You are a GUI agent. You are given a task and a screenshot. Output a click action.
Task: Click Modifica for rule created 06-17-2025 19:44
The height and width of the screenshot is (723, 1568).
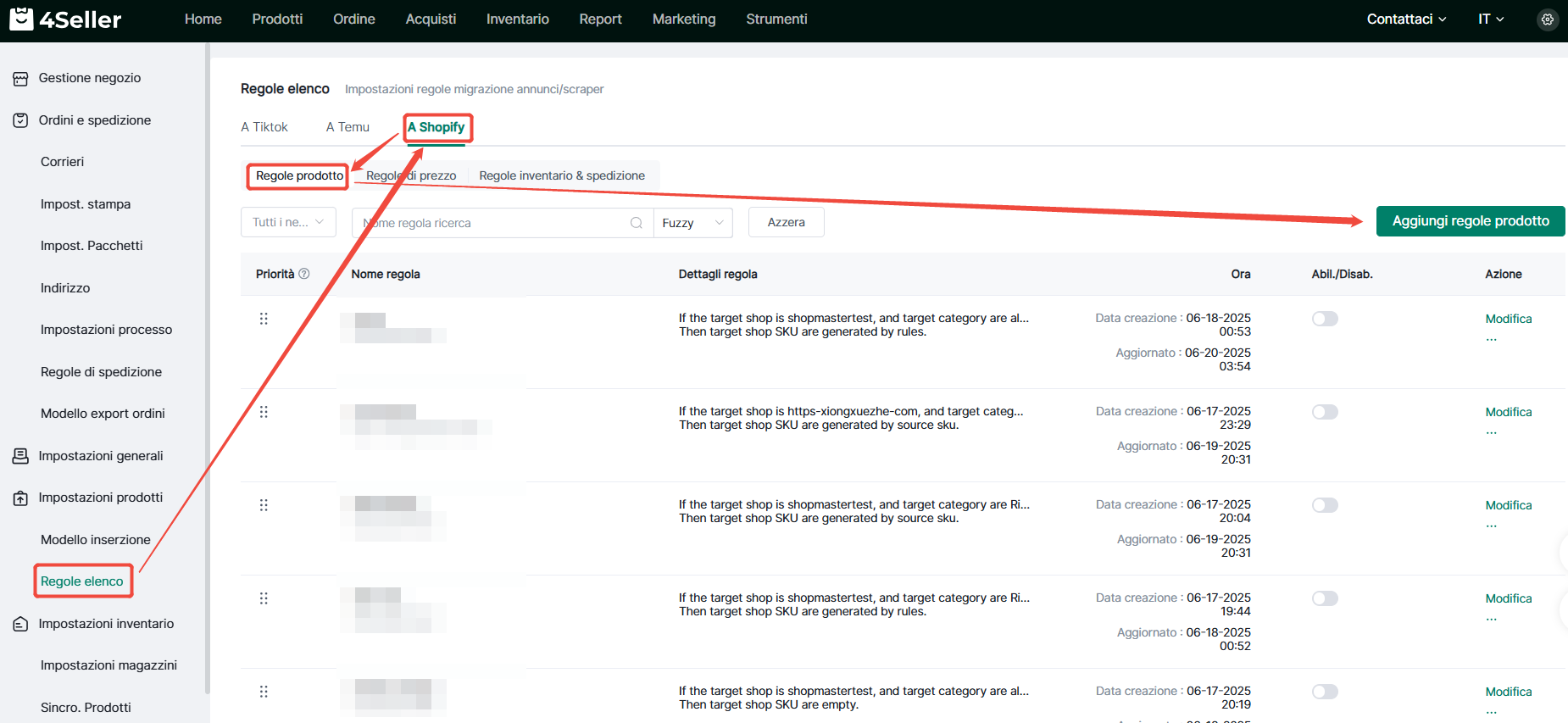point(1509,598)
